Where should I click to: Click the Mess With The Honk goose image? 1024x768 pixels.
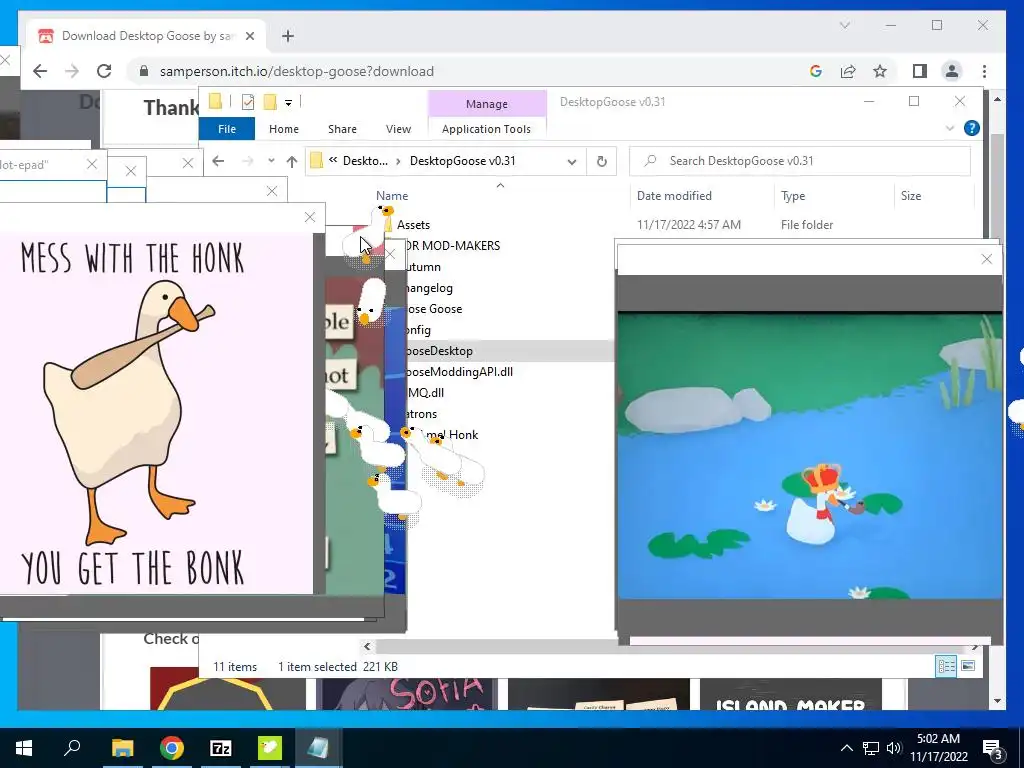click(x=156, y=413)
